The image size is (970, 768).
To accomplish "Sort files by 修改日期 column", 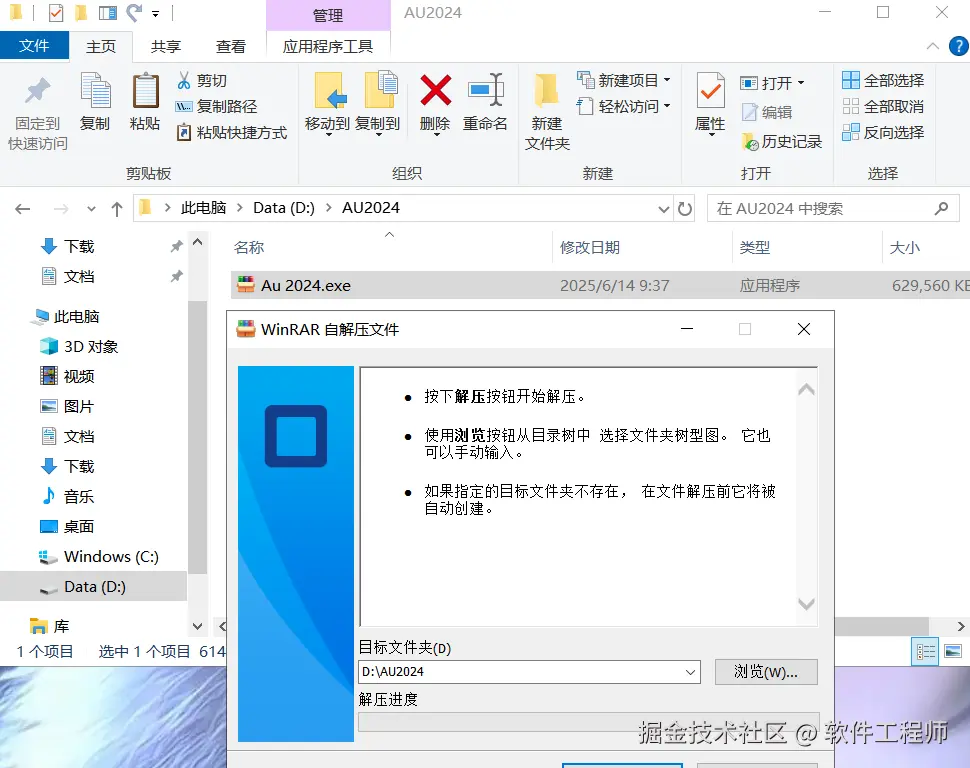I will click(590, 248).
